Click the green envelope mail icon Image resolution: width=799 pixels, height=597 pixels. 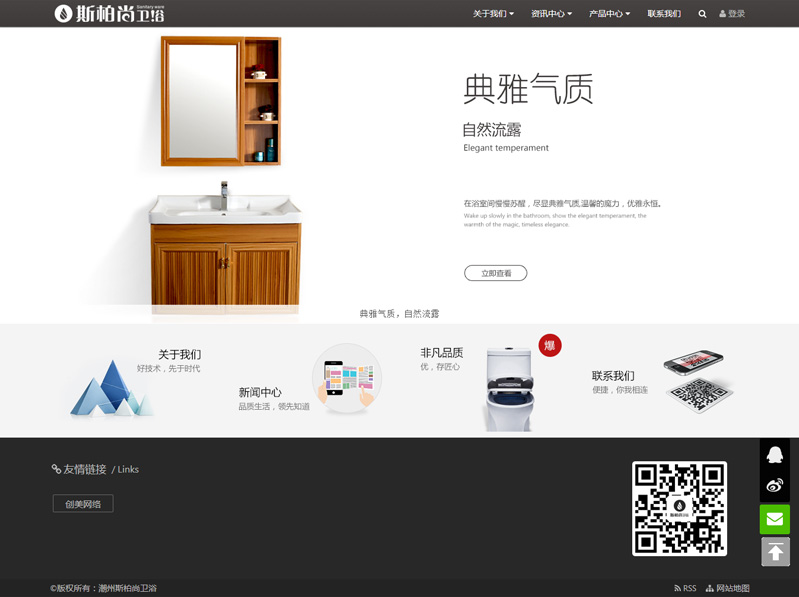(x=775, y=519)
